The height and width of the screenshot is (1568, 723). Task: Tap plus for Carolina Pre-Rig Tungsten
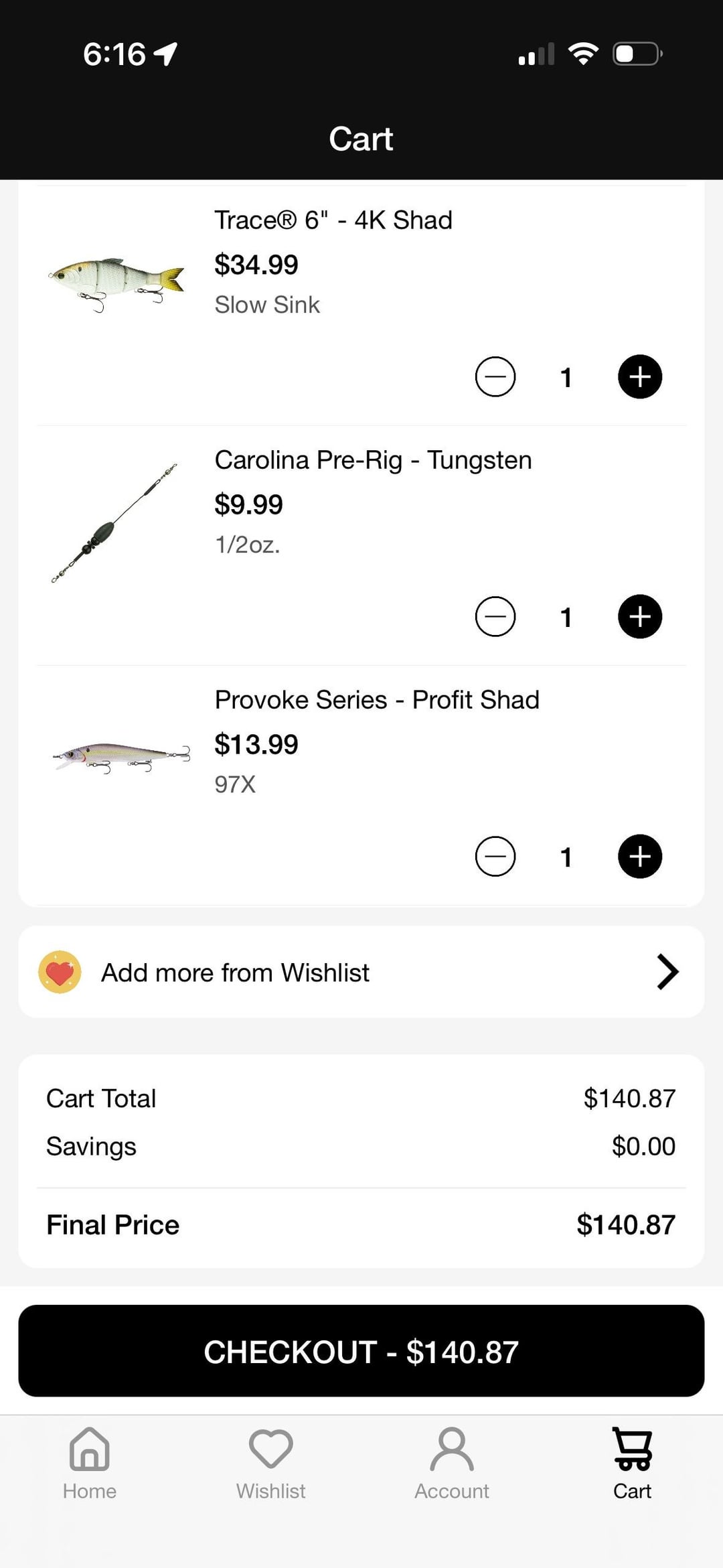click(x=639, y=616)
